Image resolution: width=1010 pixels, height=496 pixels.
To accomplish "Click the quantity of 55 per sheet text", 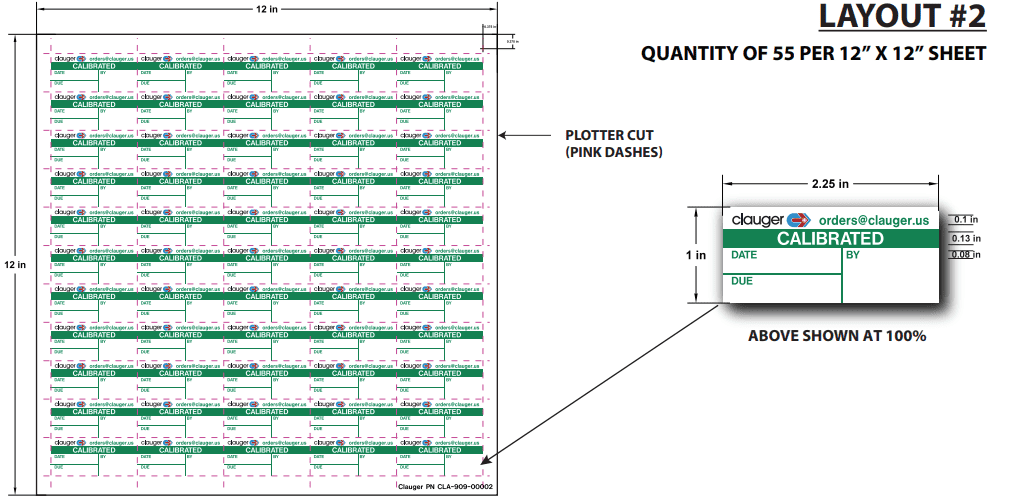I will click(813, 54).
